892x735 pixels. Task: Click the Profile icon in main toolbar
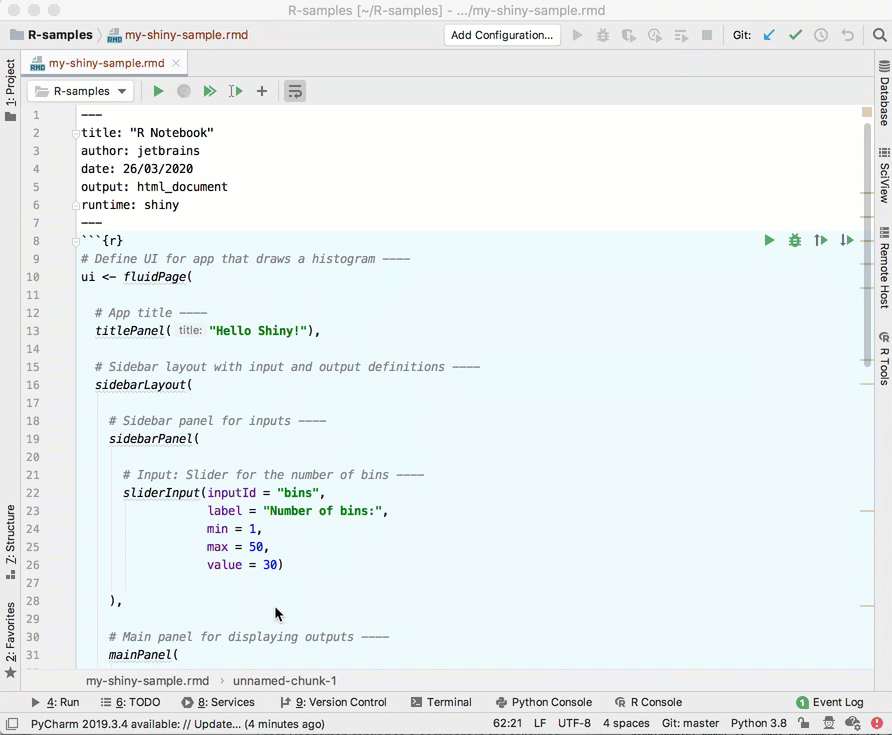655,35
